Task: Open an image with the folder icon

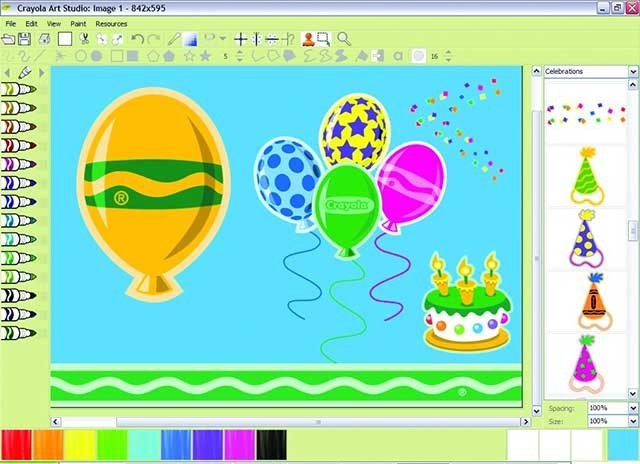Action: pos(8,39)
